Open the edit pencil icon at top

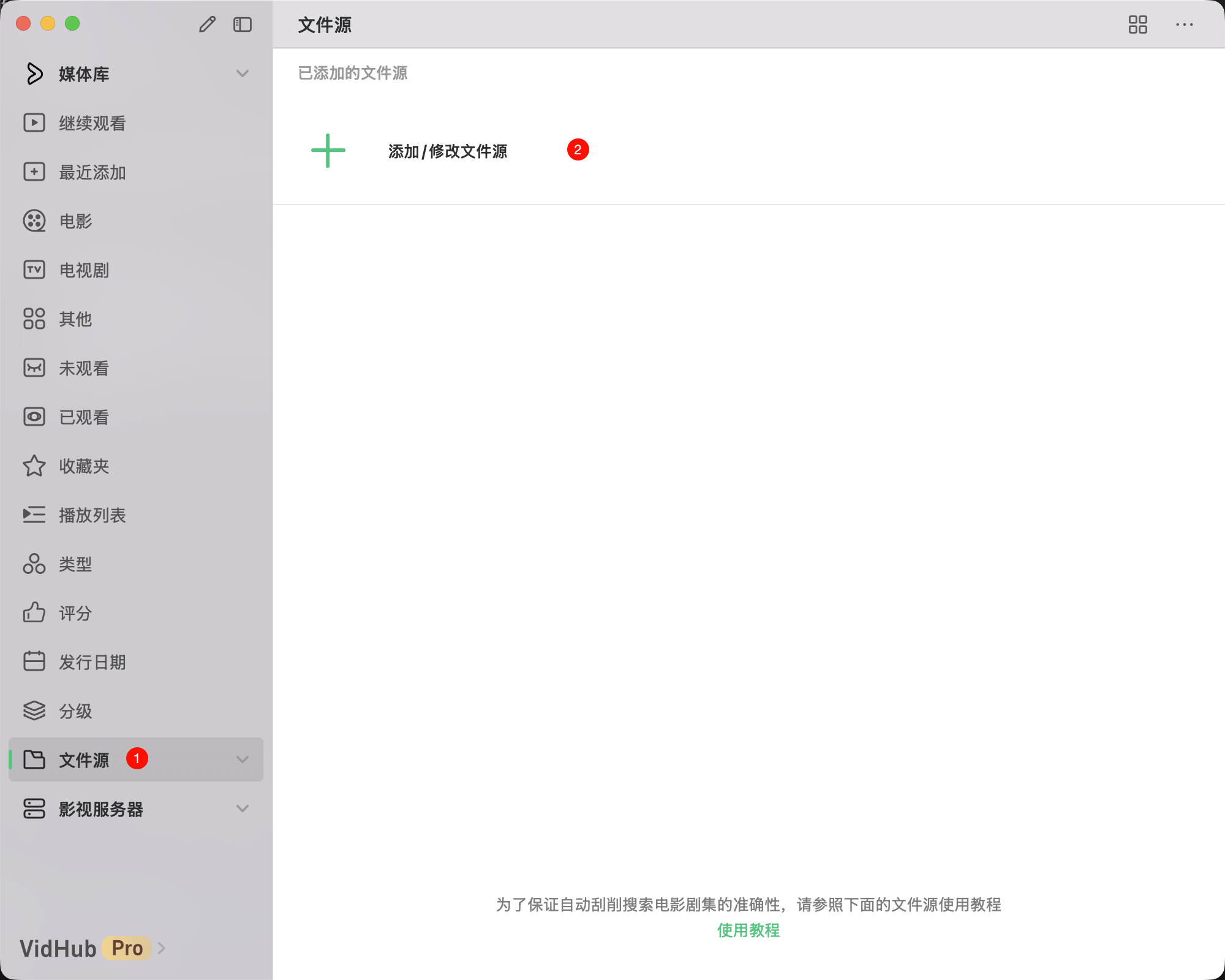(207, 24)
